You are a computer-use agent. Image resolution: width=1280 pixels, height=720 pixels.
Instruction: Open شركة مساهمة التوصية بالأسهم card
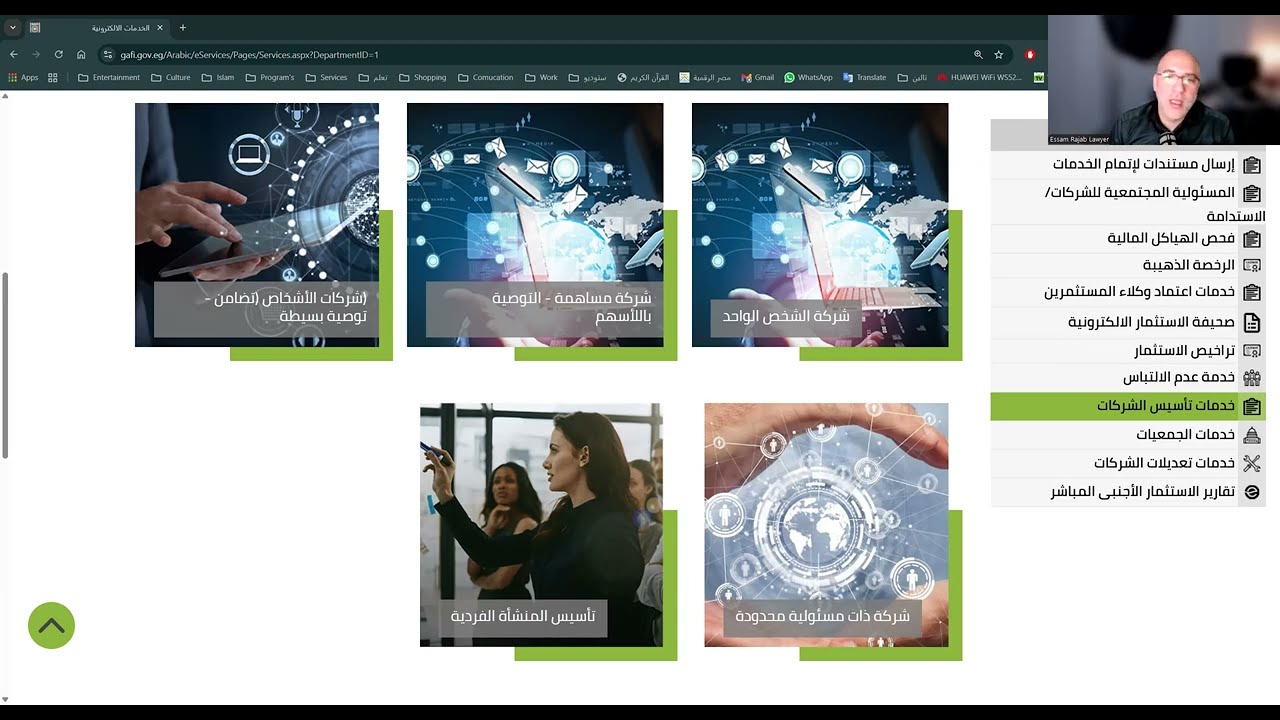pyautogui.click(x=535, y=225)
